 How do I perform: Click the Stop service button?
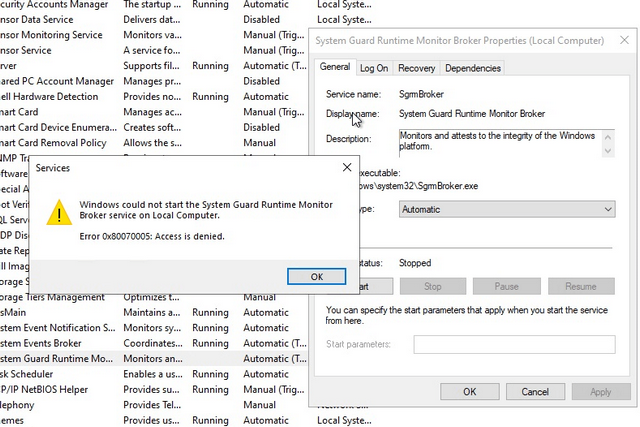(433, 287)
